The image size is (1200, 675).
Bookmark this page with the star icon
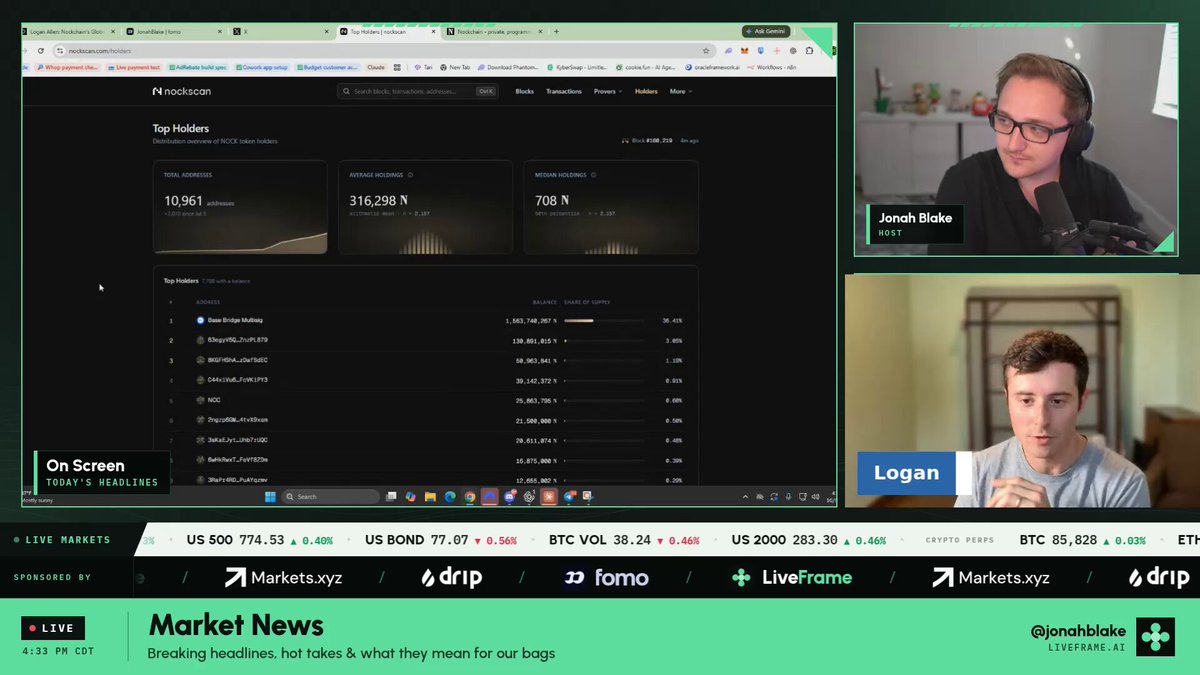(x=706, y=50)
